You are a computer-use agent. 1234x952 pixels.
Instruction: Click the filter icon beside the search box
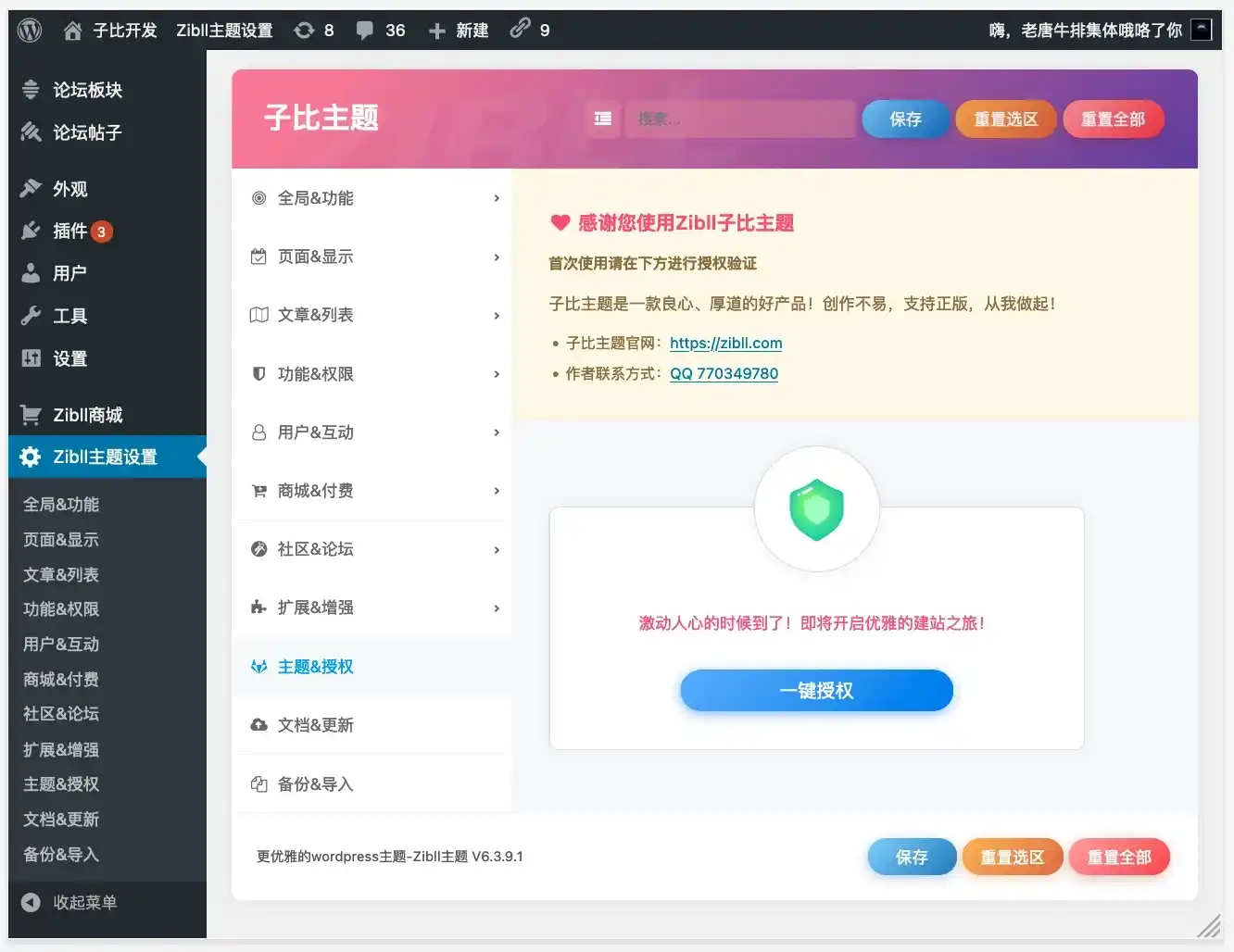click(x=602, y=119)
